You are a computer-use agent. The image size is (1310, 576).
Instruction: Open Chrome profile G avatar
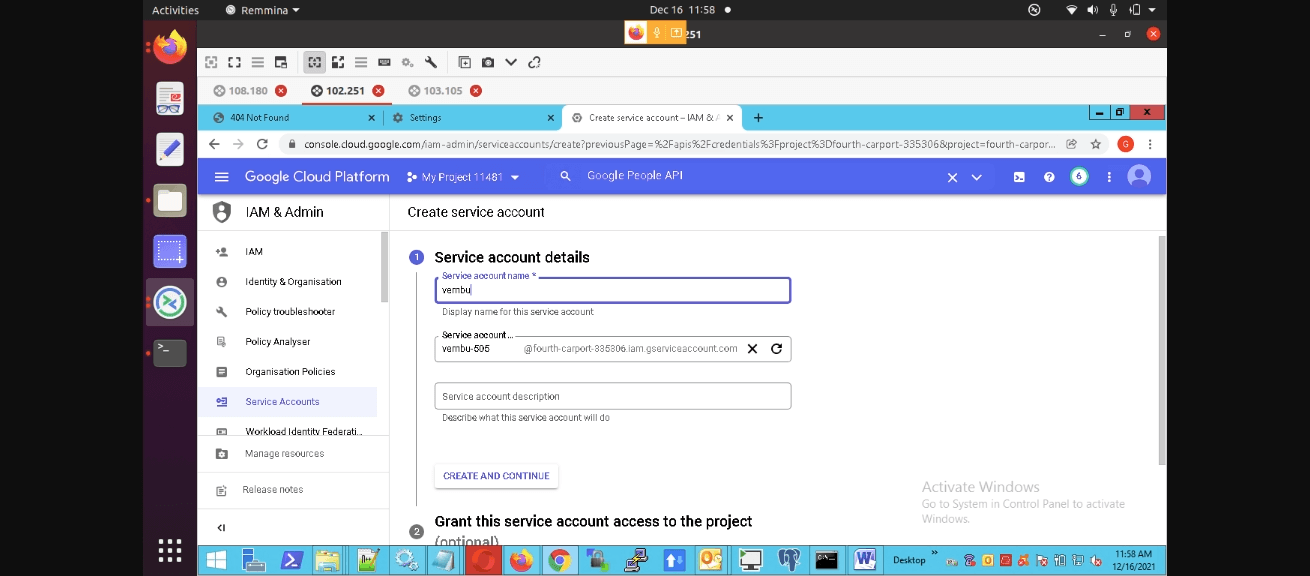[x=1125, y=144]
